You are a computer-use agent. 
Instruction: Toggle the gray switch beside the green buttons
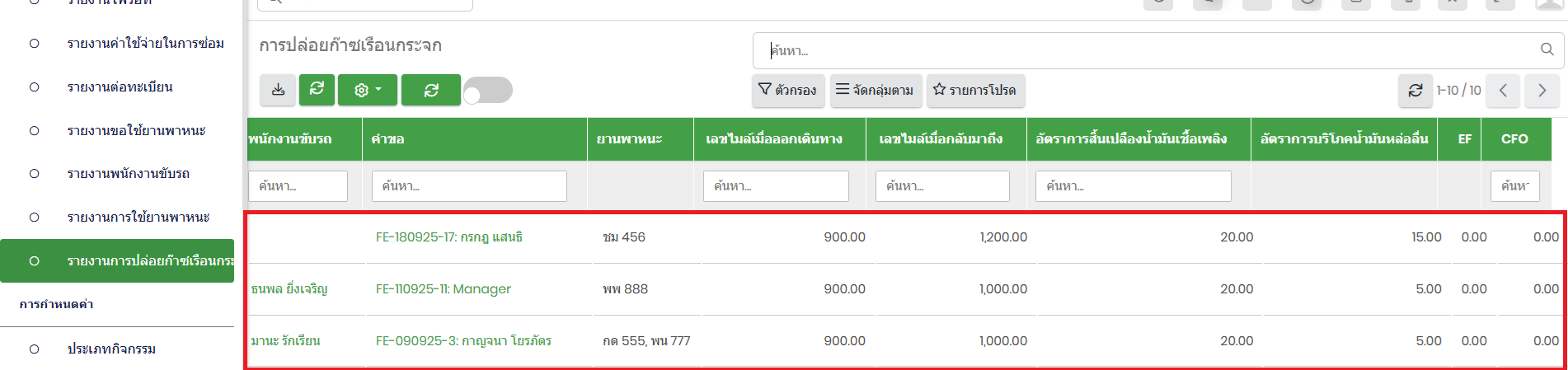(487, 91)
